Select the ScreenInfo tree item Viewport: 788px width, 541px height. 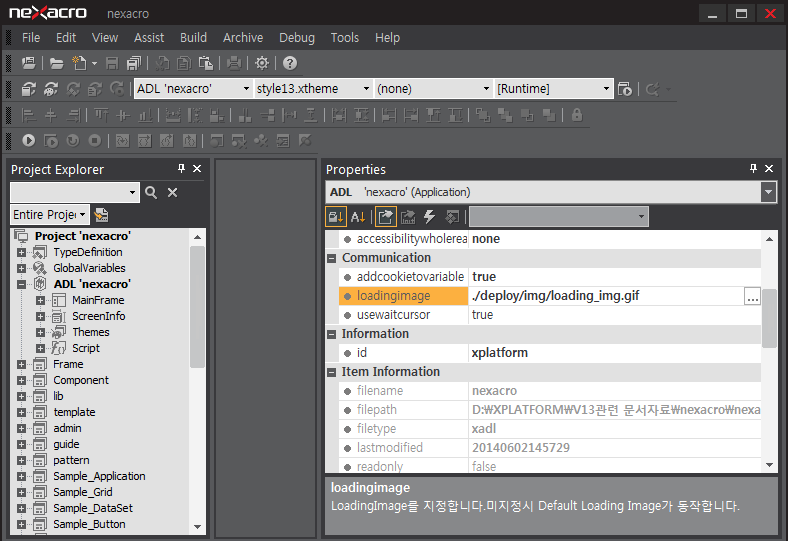pyautogui.click(x=98, y=316)
